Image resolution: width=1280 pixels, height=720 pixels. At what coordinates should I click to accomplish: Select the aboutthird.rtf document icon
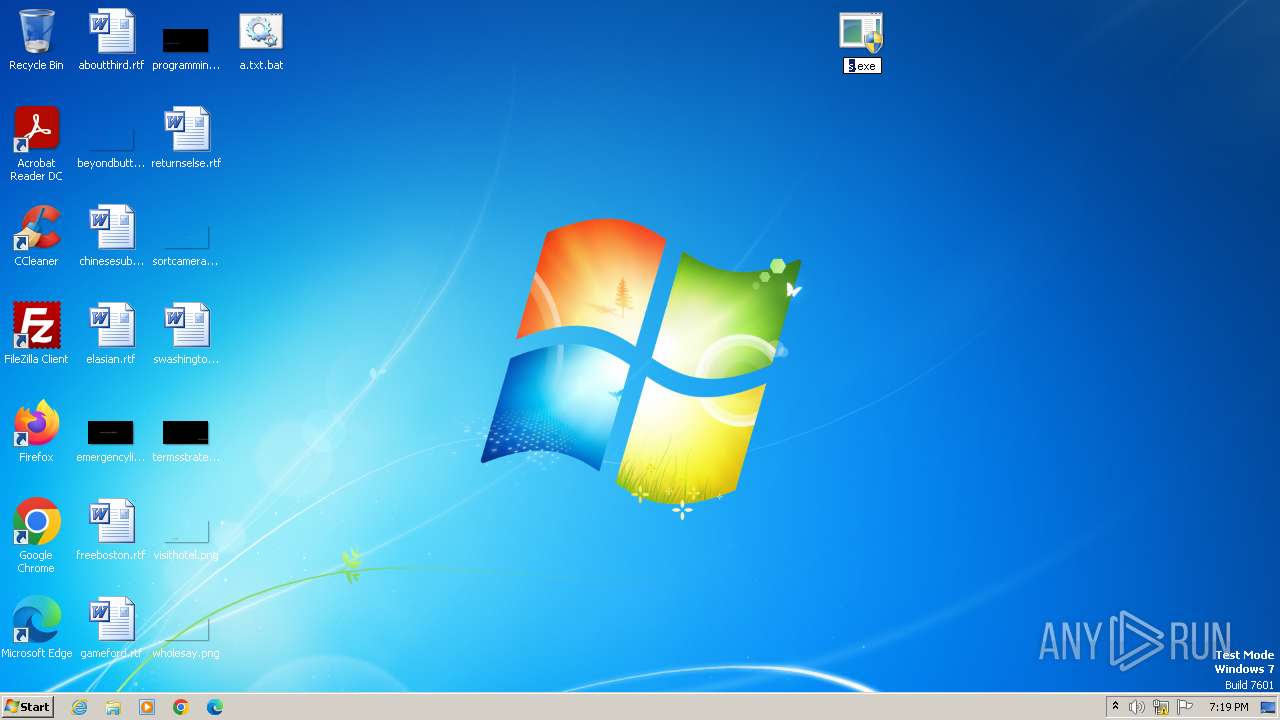(x=111, y=32)
